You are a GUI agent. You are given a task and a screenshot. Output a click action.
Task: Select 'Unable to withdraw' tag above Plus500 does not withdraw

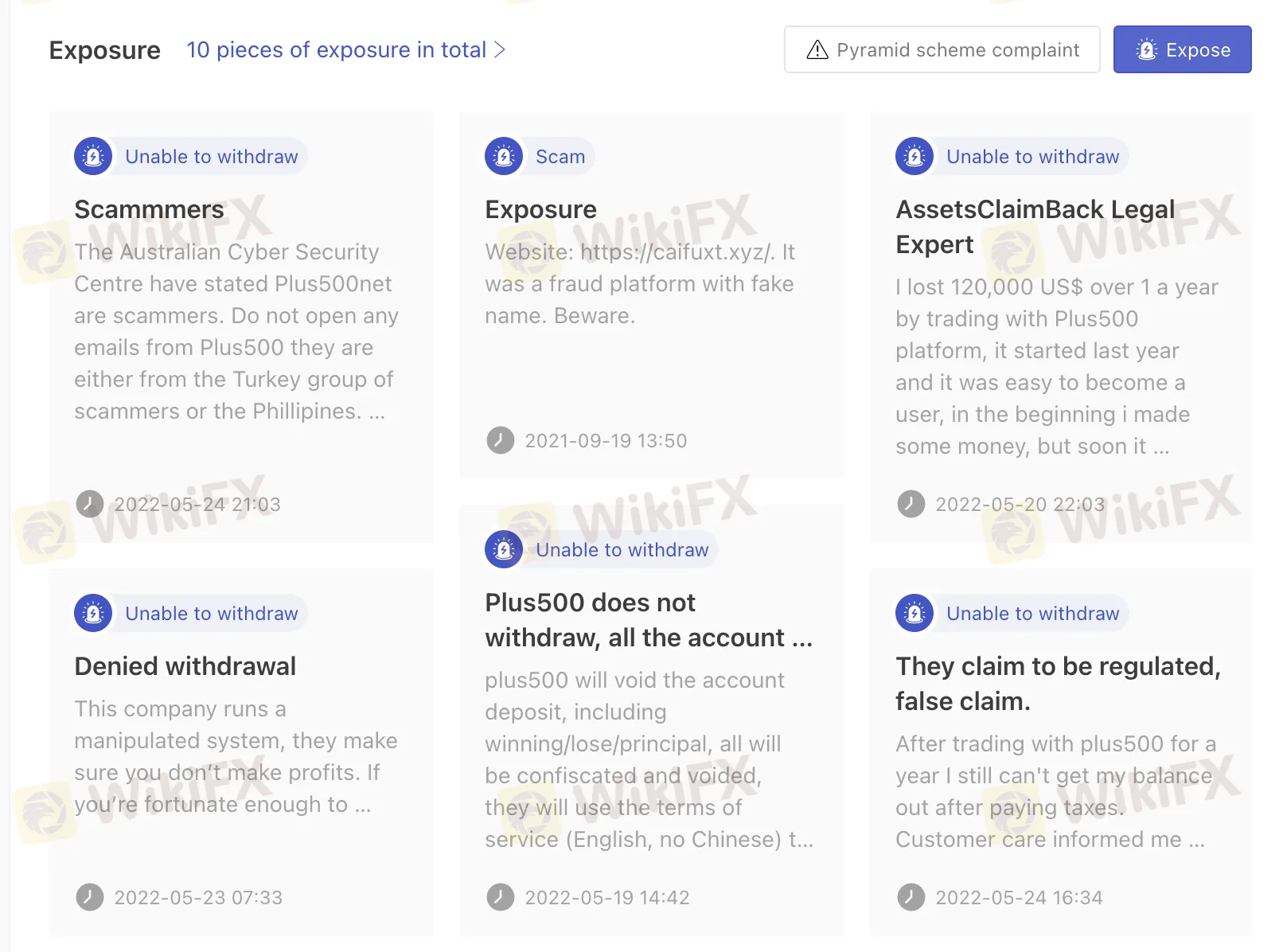(622, 550)
